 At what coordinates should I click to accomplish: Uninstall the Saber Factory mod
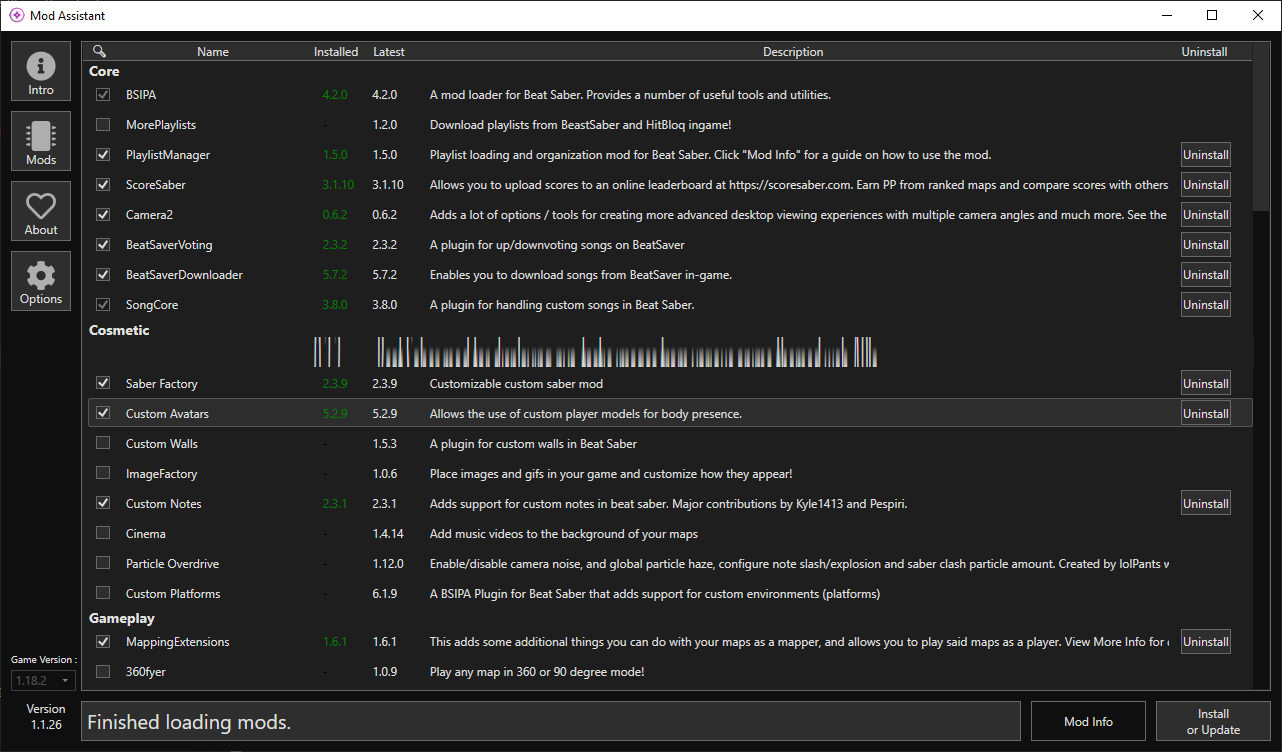click(x=1205, y=382)
